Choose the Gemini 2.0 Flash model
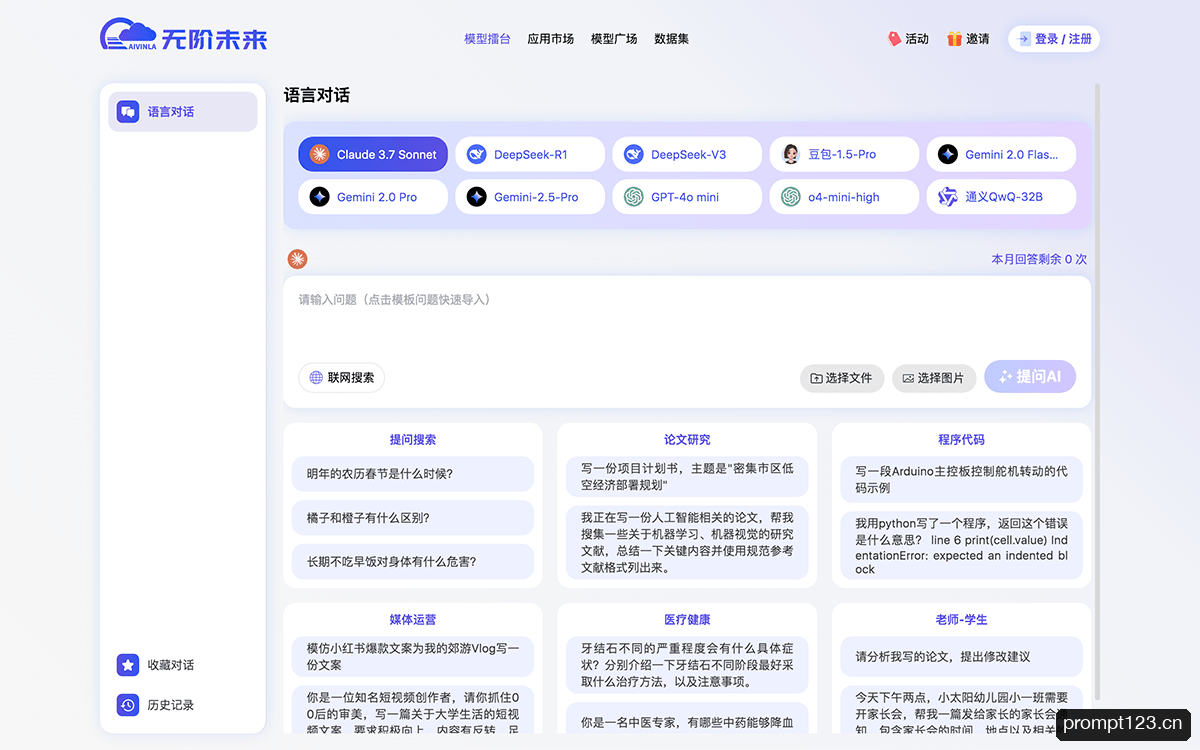Screen dimensions: 1200x750 click(1001, 155)
